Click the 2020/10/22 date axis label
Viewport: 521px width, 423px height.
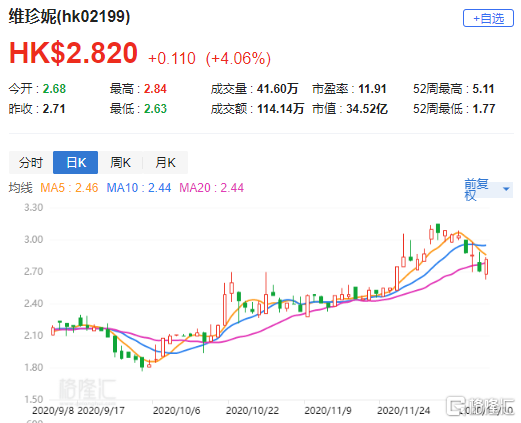click(252, 410)
